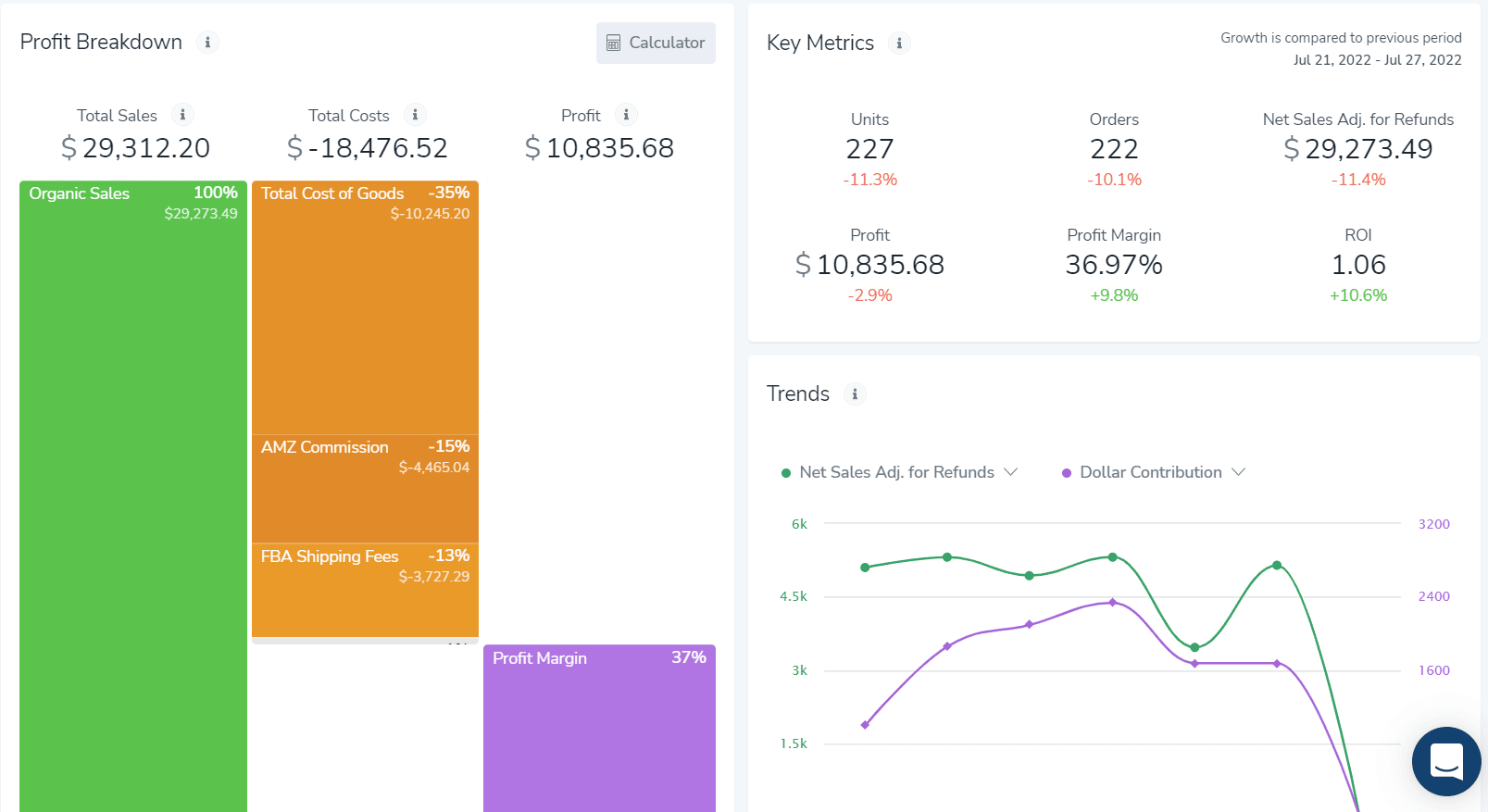1488x812 pixels.
Task: Click info icon next to Key Metrics
Action: coord(899,43)
